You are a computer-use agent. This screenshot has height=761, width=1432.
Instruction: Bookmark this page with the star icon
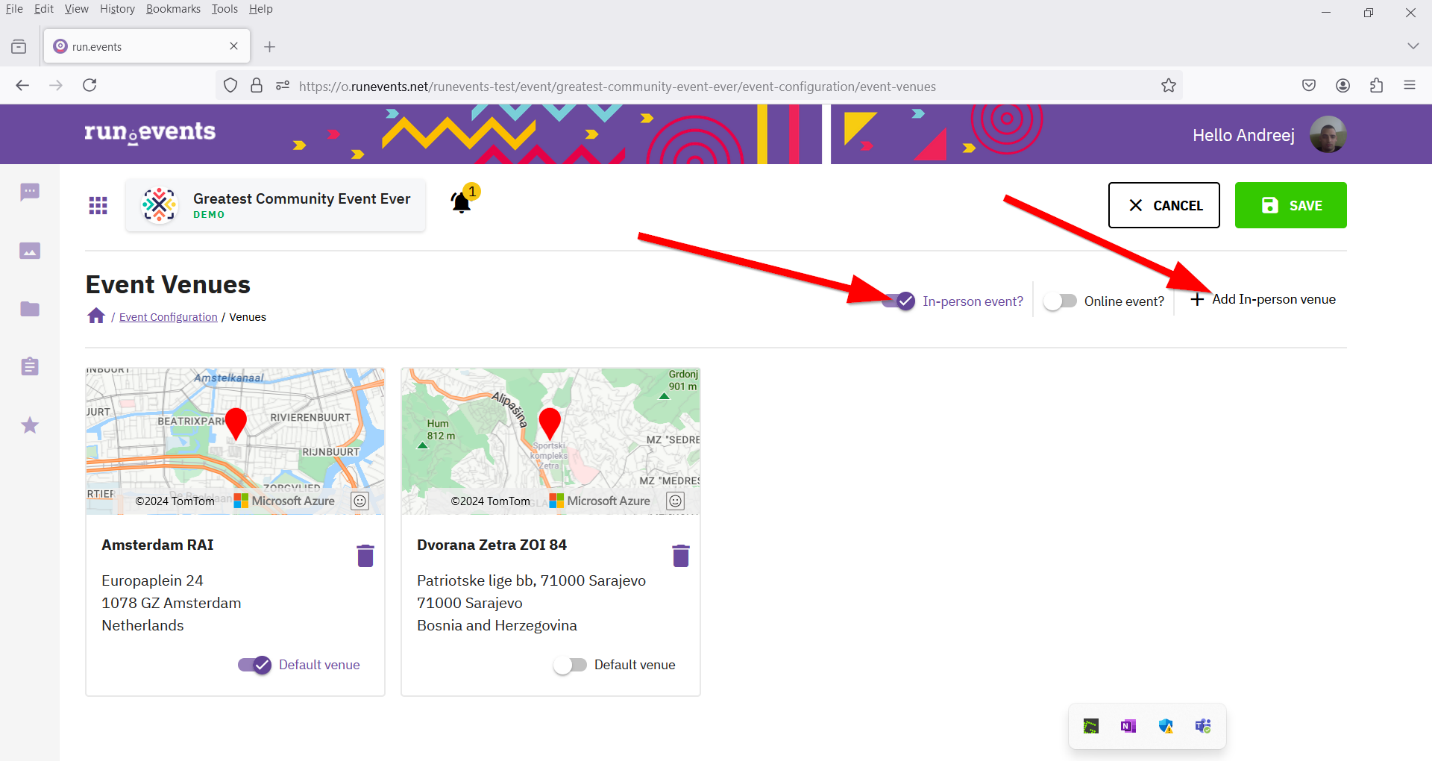pyautogui.click(x=1168, y=86)
